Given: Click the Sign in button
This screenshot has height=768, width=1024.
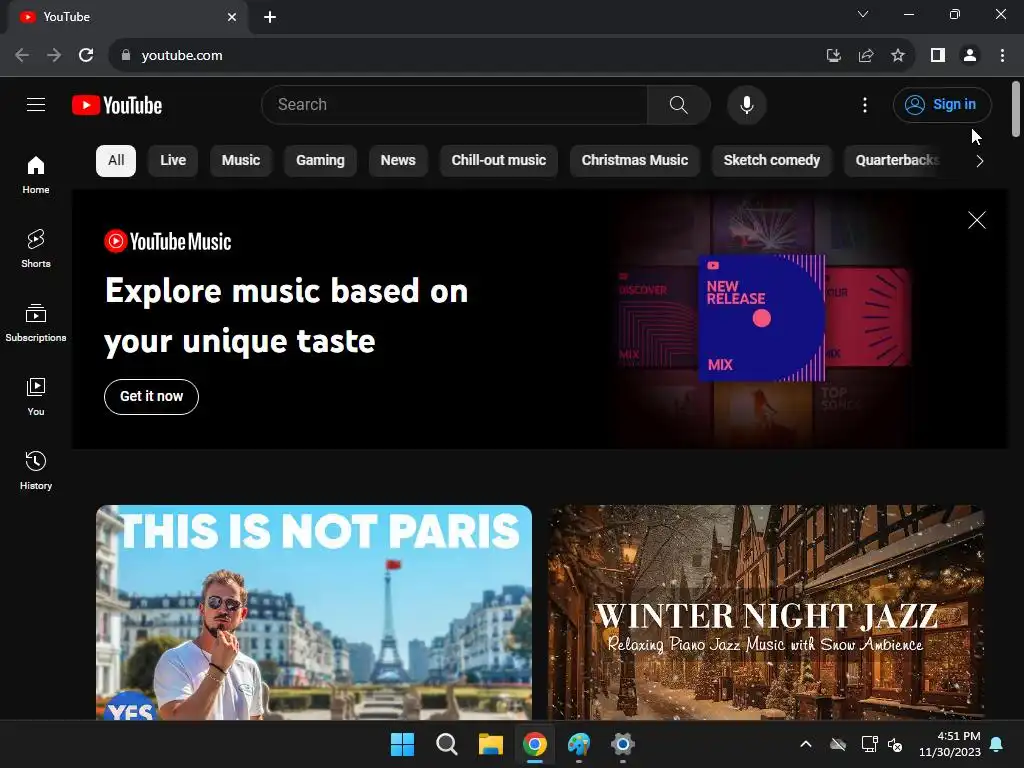Looking at the screenshot, I should [x=942, y=104].
